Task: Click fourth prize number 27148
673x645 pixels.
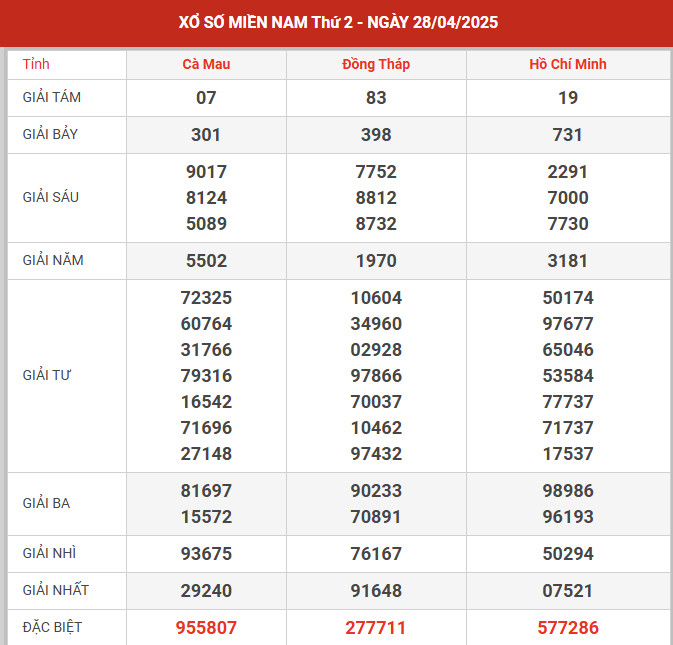Action: click(x=206, y=454)
